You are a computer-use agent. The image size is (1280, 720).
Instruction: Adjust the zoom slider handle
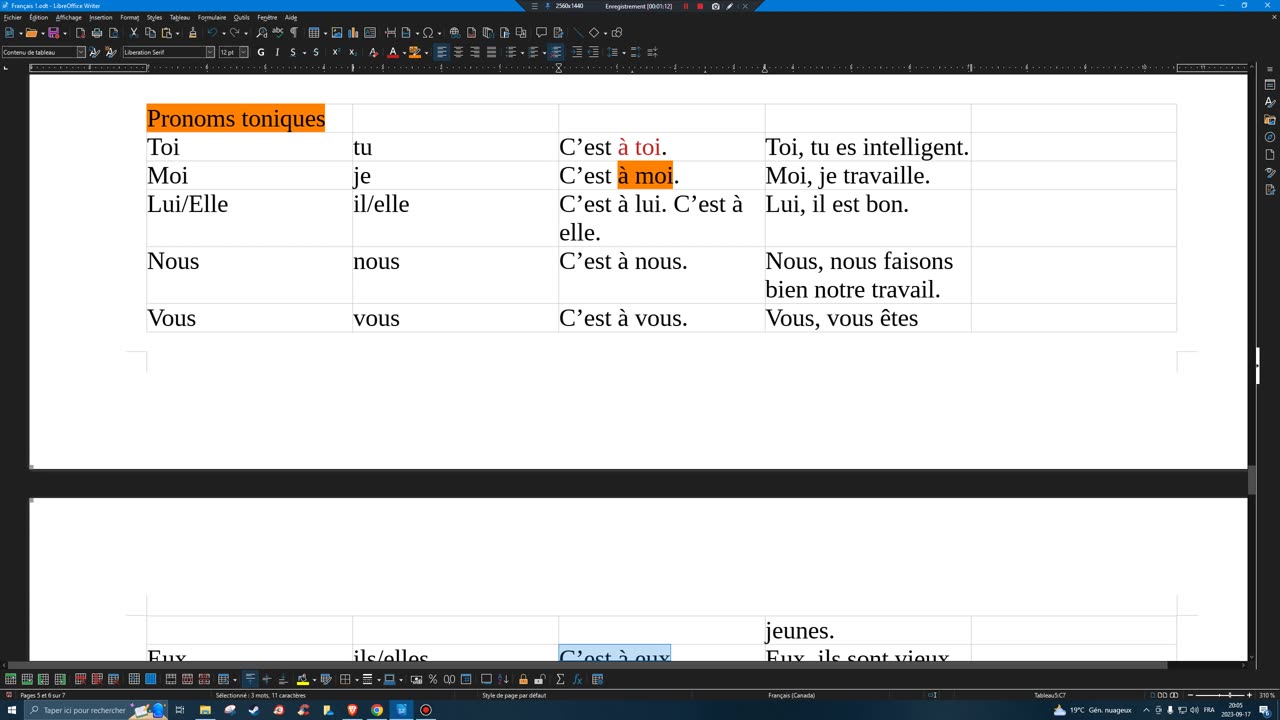tap(1230, 695)
